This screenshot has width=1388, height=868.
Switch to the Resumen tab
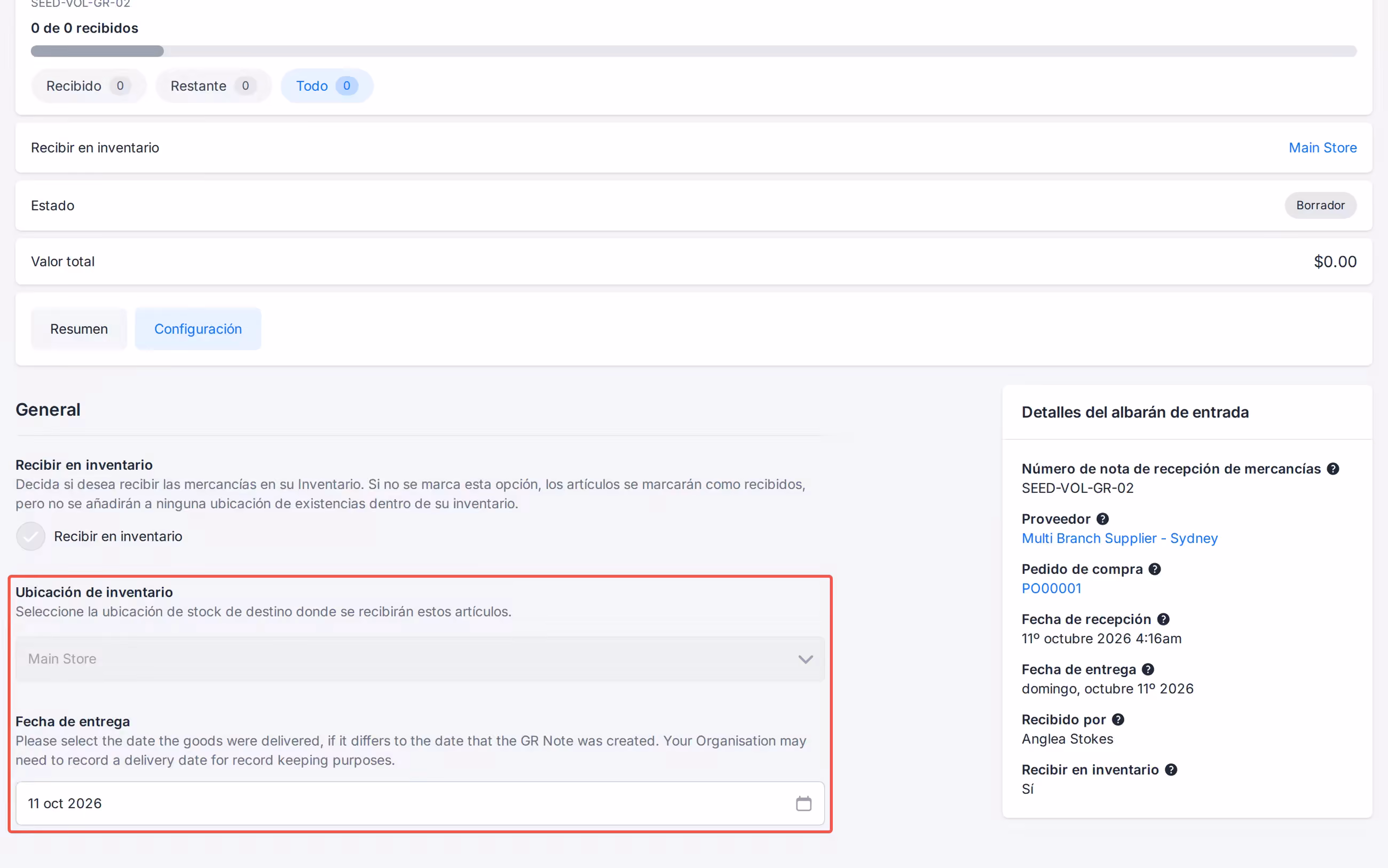78,329
